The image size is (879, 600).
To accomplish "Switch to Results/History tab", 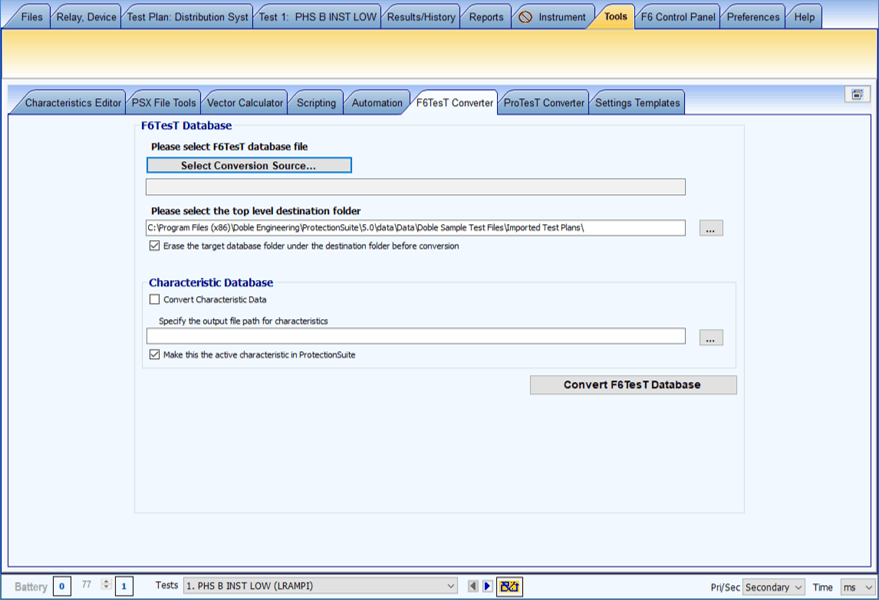I will click(x=421, y=17).
